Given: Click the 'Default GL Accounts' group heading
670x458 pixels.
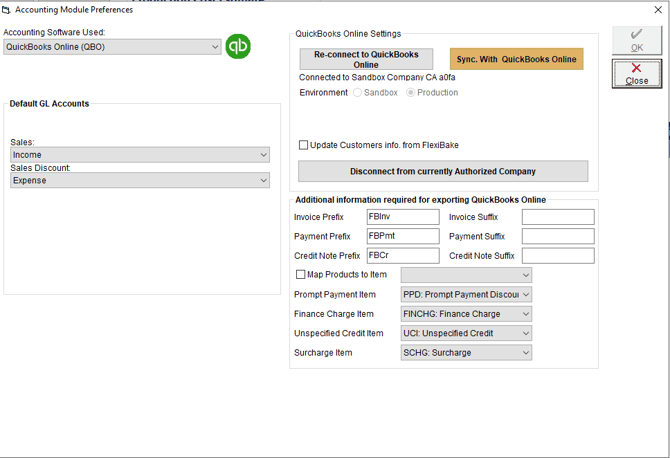Looking at the screenshot, I should (x=49, y=104).
